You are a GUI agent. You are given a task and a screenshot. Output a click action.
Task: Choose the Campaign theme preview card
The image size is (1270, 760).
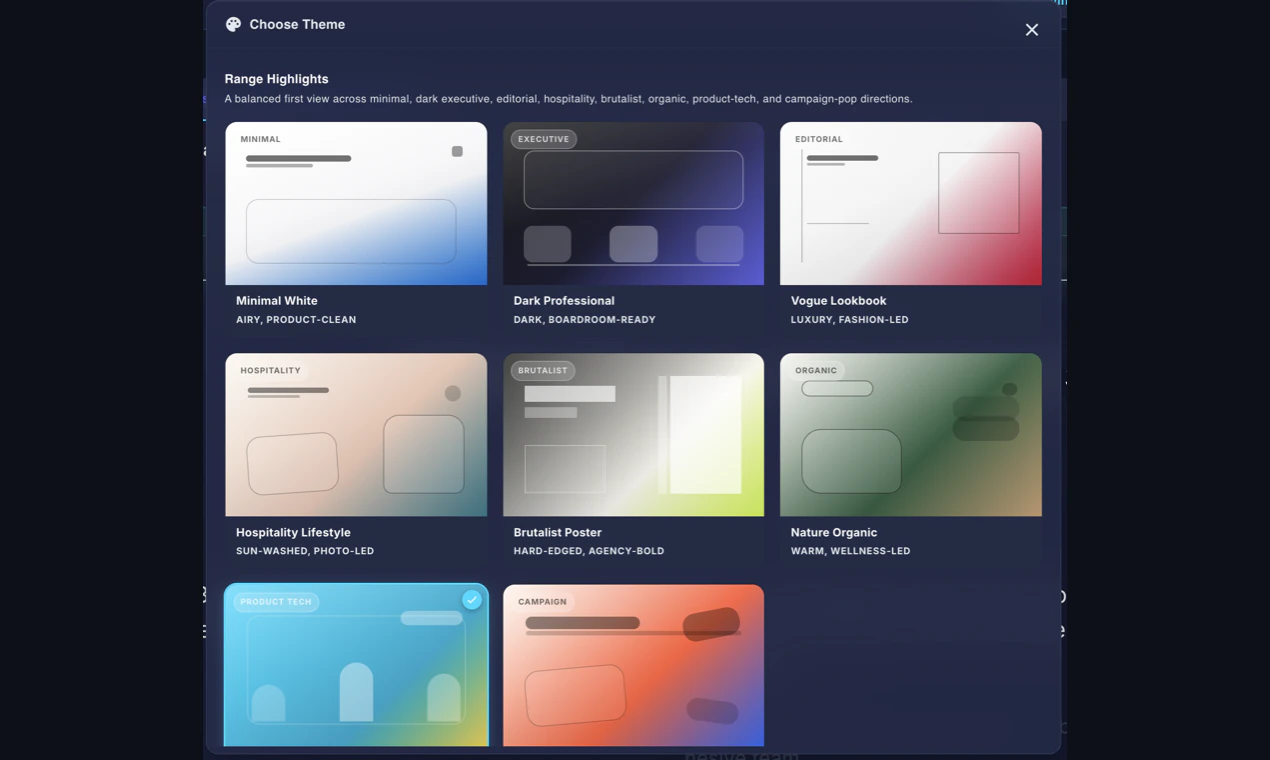[x=633, y=665]
